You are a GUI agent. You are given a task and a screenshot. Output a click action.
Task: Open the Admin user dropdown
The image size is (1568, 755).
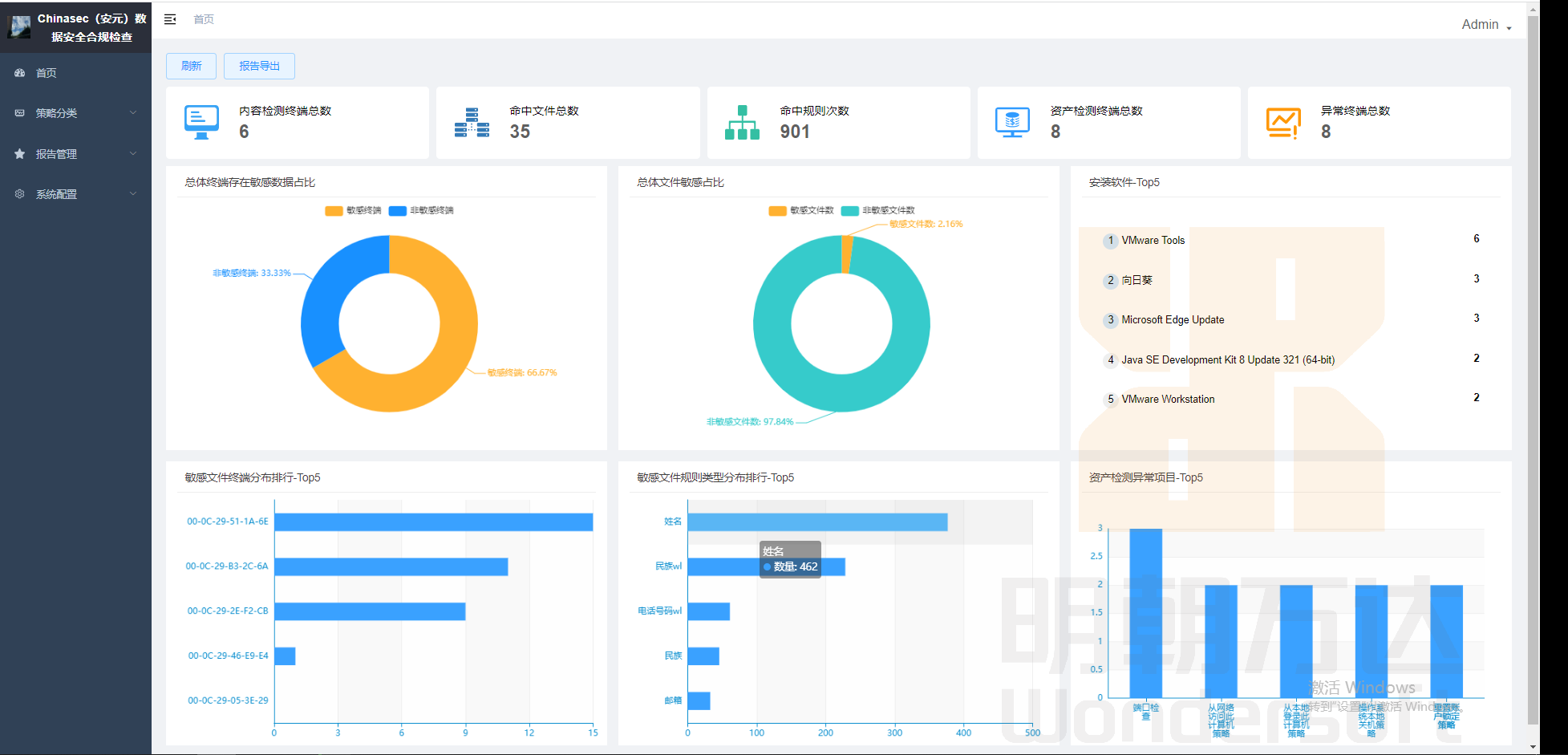coord(1485,25)
